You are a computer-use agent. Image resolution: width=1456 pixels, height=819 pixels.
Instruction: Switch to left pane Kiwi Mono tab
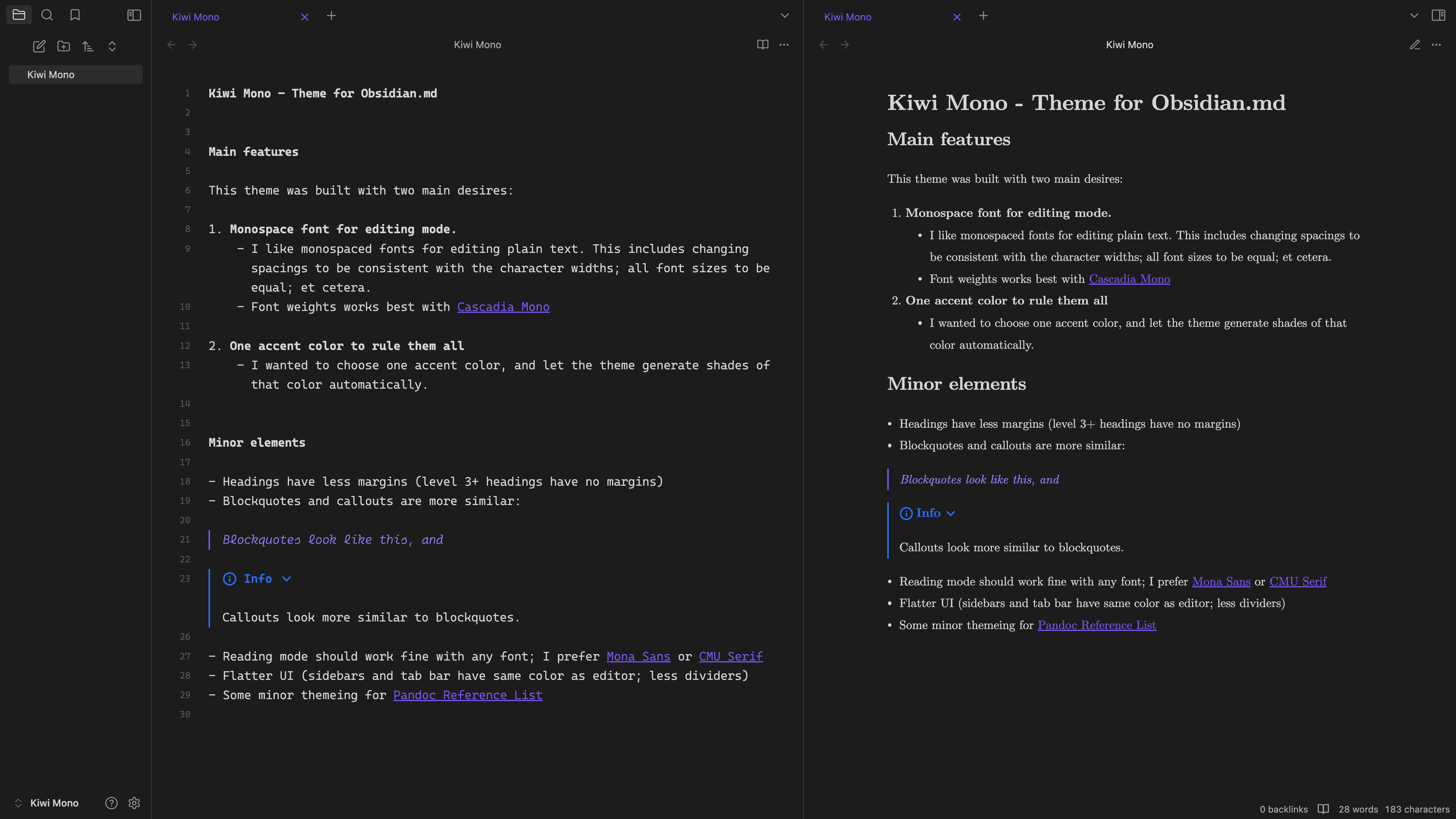pyautogui.click(x=196, y=17)
